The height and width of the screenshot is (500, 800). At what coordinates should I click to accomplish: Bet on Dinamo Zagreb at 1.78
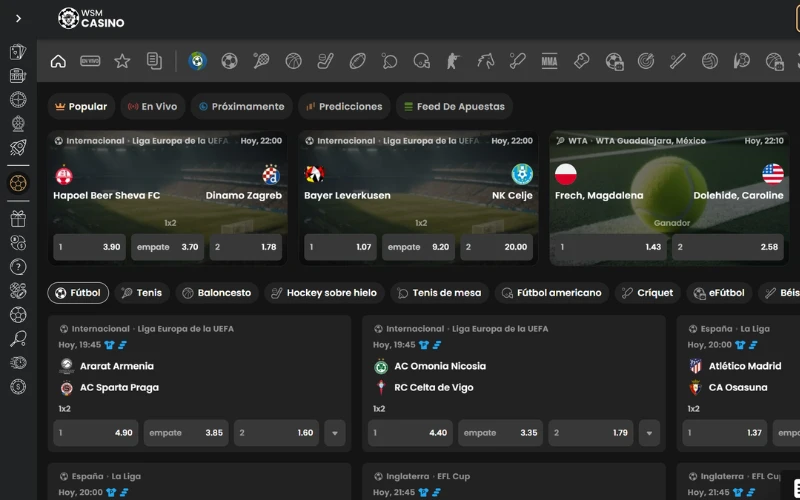(x=245, y=247)
